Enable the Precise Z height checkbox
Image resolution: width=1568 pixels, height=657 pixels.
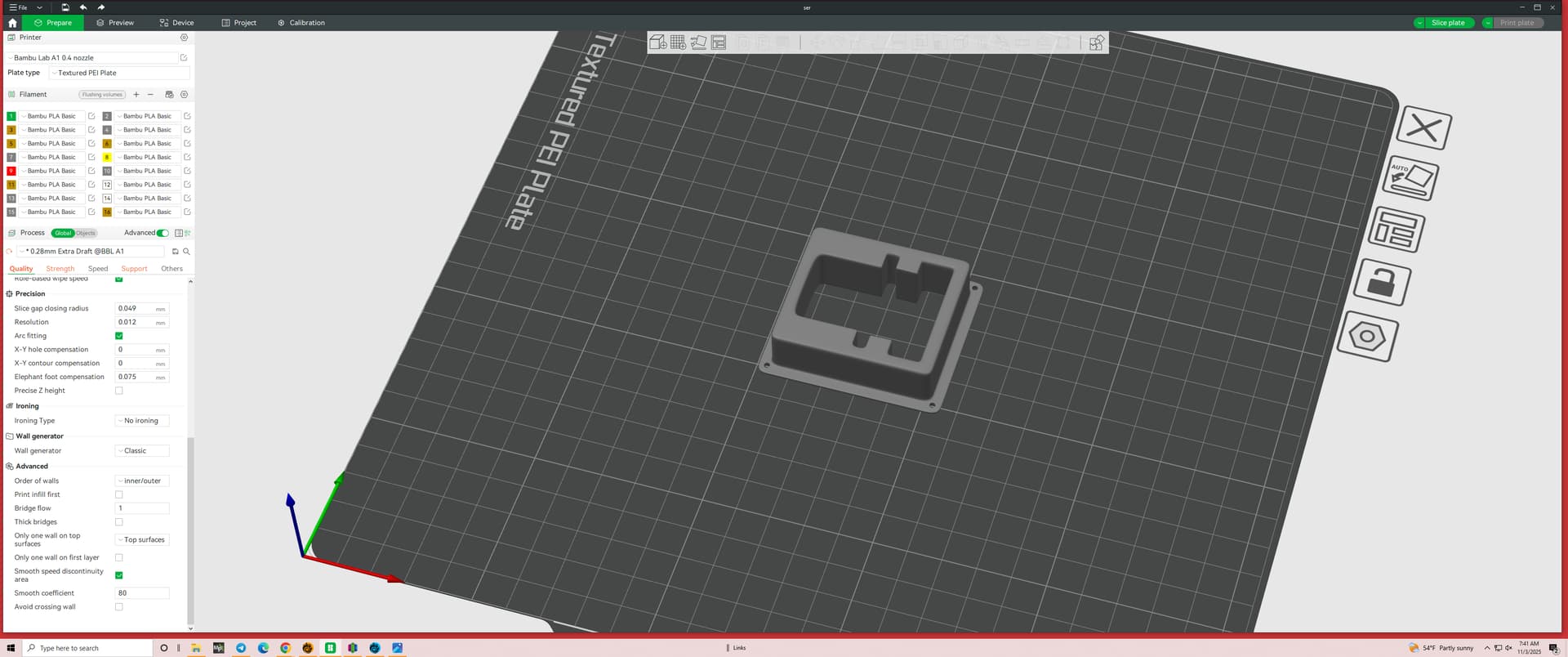click(x=119, y=391)
